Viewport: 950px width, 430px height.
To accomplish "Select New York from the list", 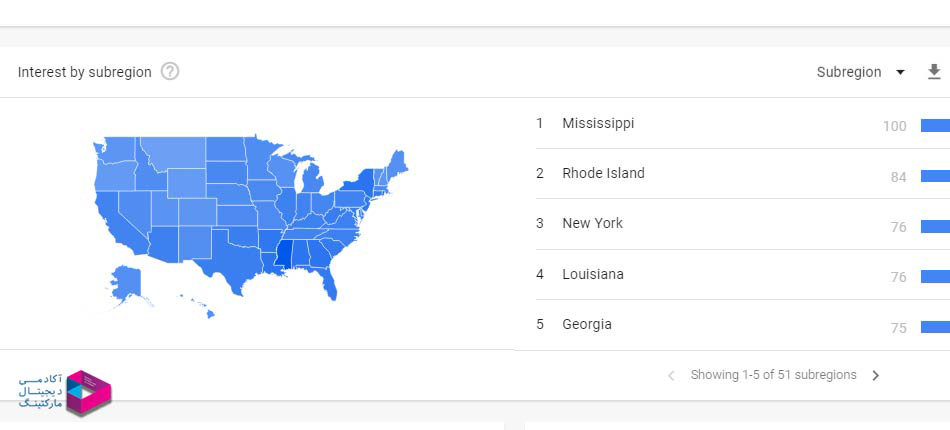I will point(592,224).
